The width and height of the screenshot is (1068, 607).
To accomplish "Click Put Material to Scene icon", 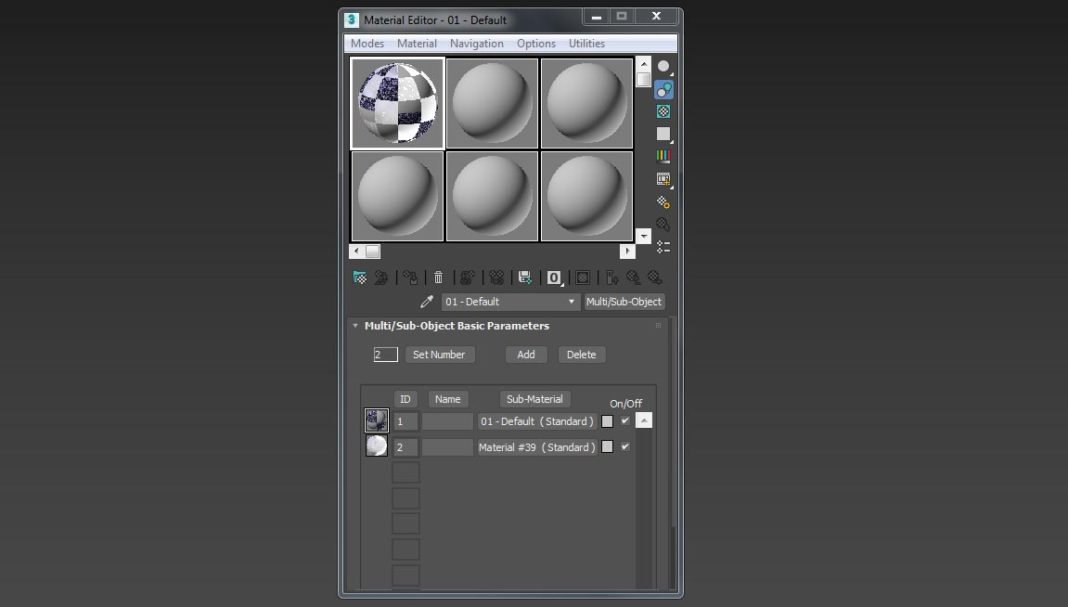I will point(381,277).
